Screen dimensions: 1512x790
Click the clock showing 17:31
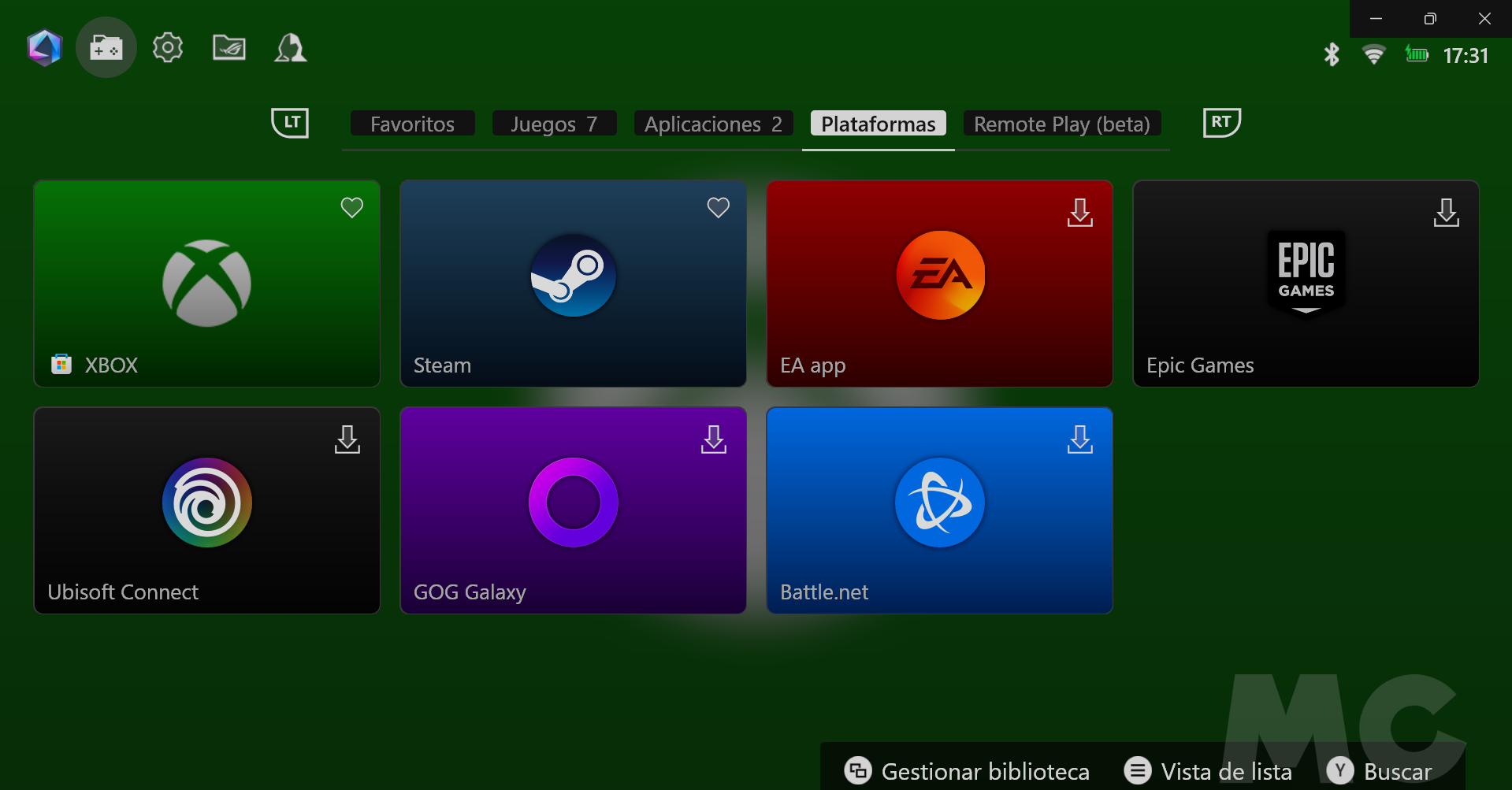1466,55
